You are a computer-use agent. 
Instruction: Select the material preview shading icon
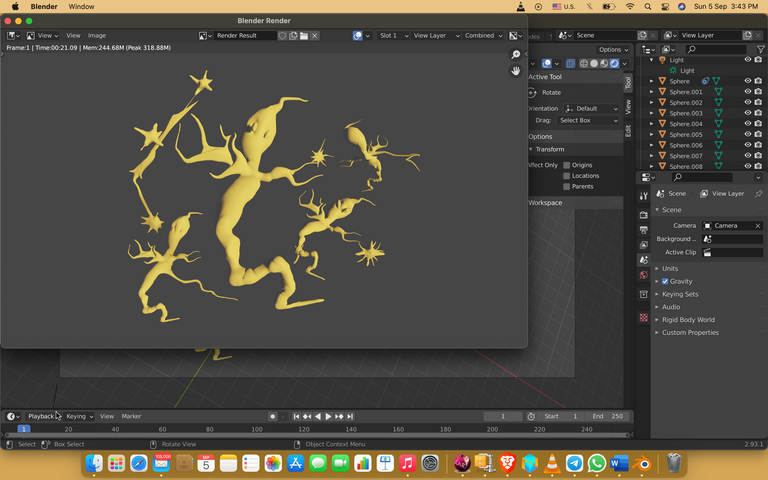pos(604,64)
